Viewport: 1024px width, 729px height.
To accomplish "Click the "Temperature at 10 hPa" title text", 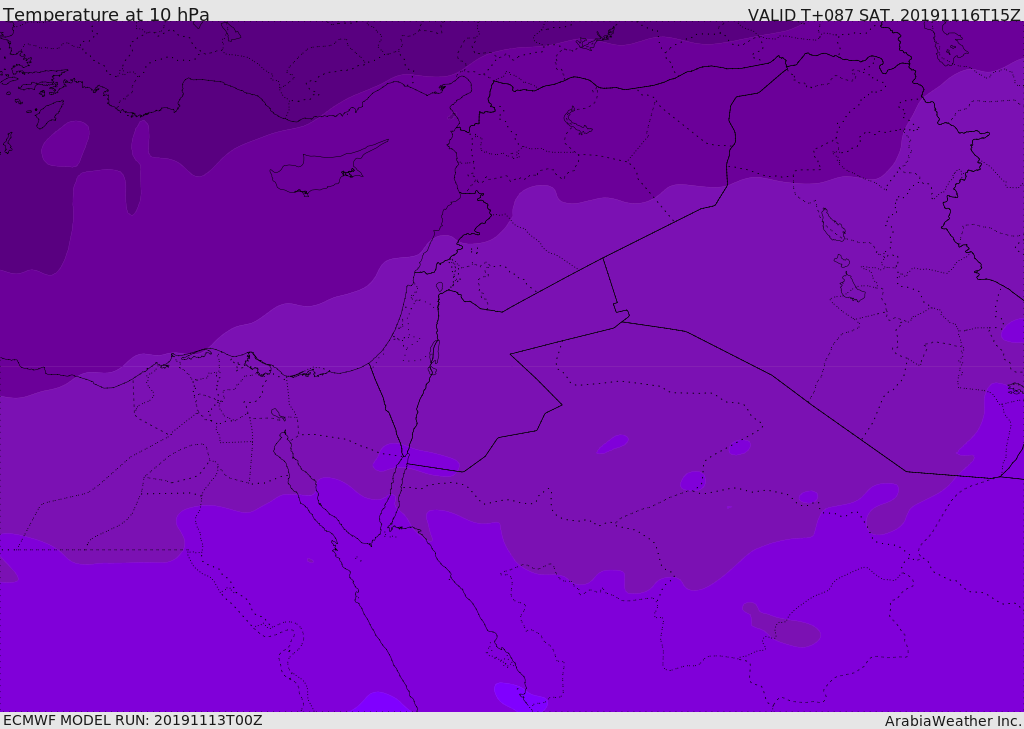I will coord(106,15).
